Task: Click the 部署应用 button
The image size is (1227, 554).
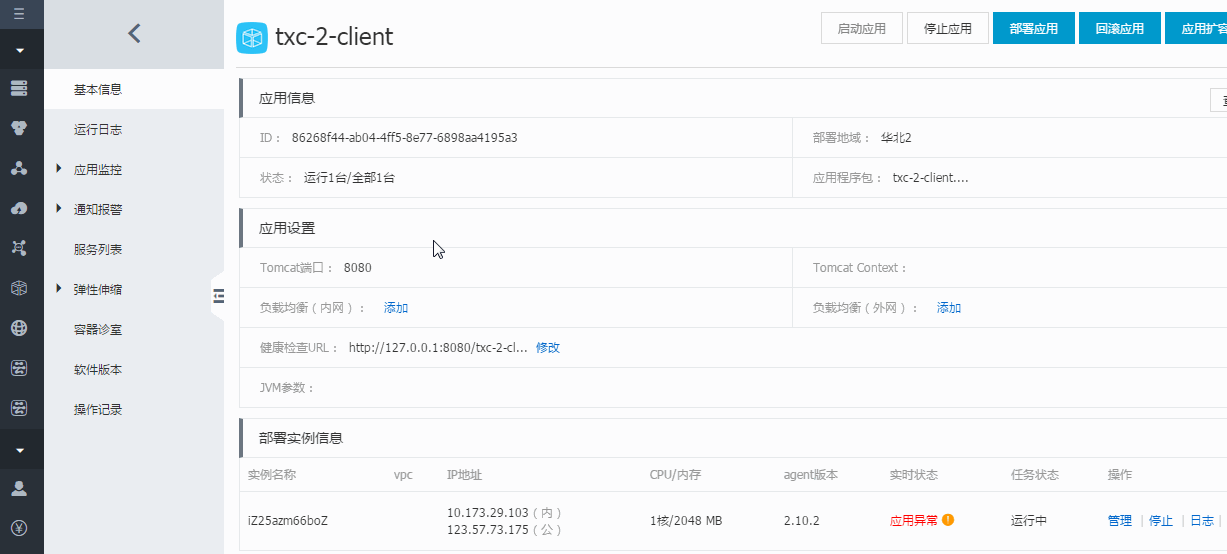Action: pyautogui.click(x=1033, y=29)
